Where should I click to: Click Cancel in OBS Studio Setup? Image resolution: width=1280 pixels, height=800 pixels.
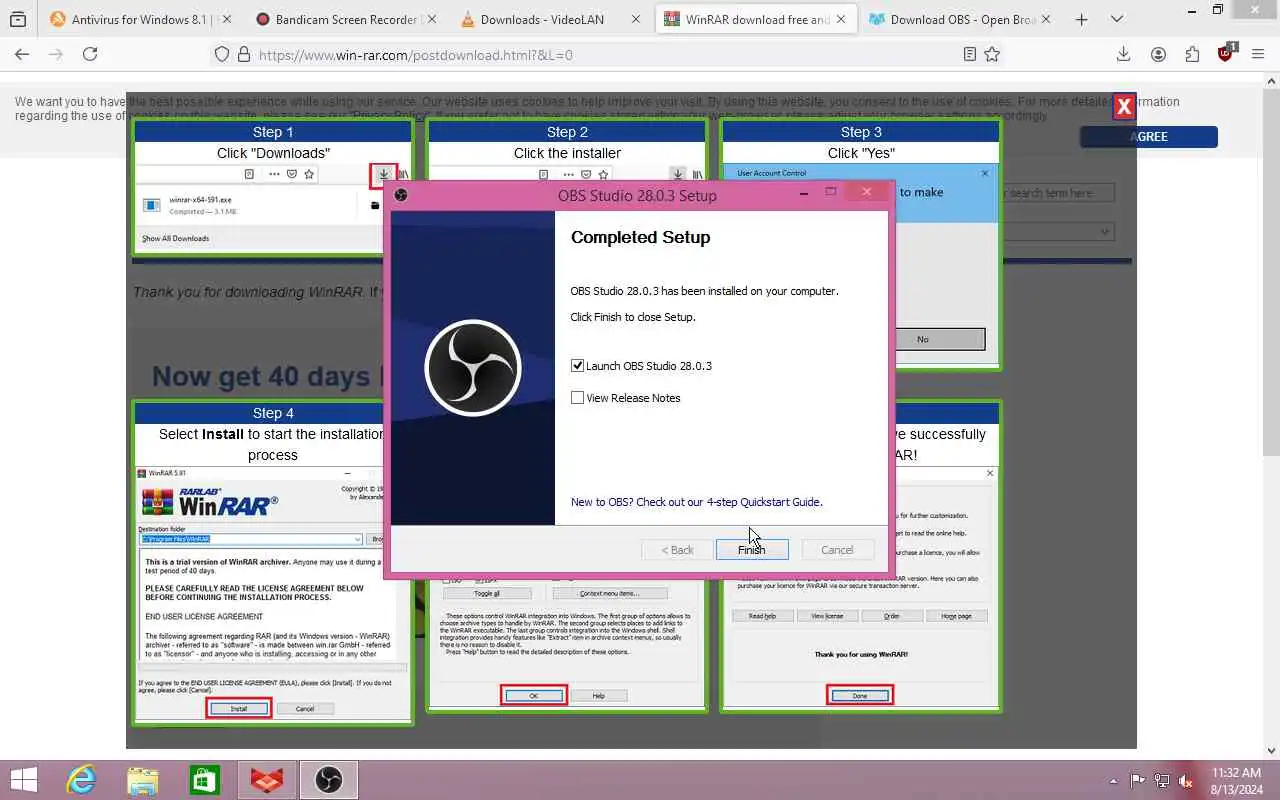point(837,550)
